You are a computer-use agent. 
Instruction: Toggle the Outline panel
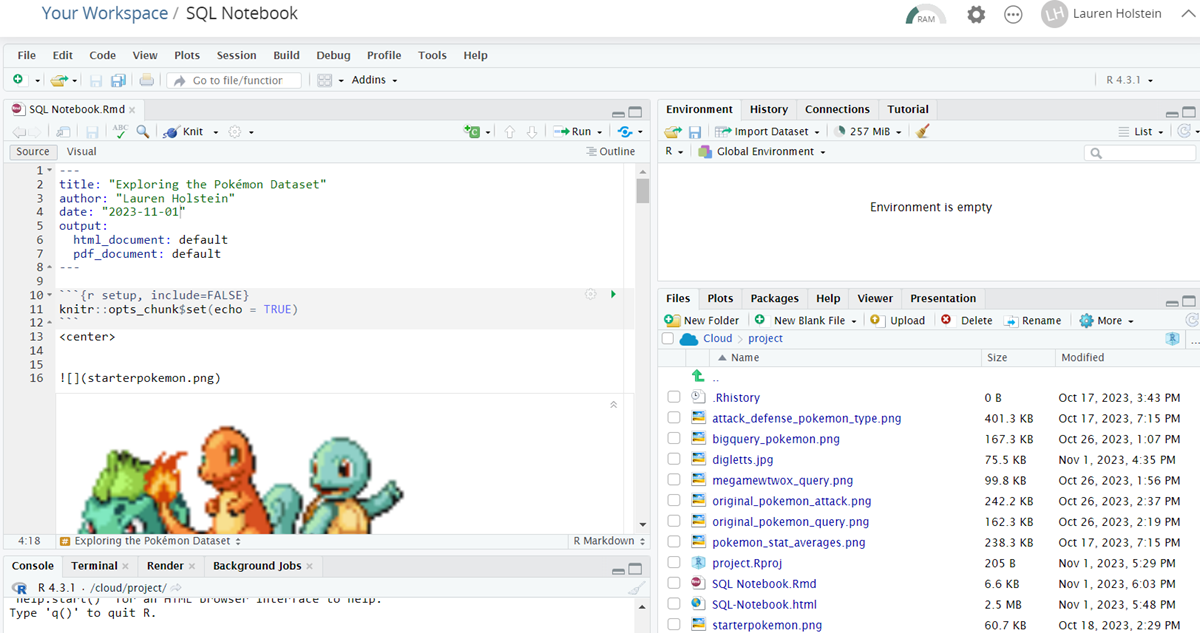tap(611, 152)
